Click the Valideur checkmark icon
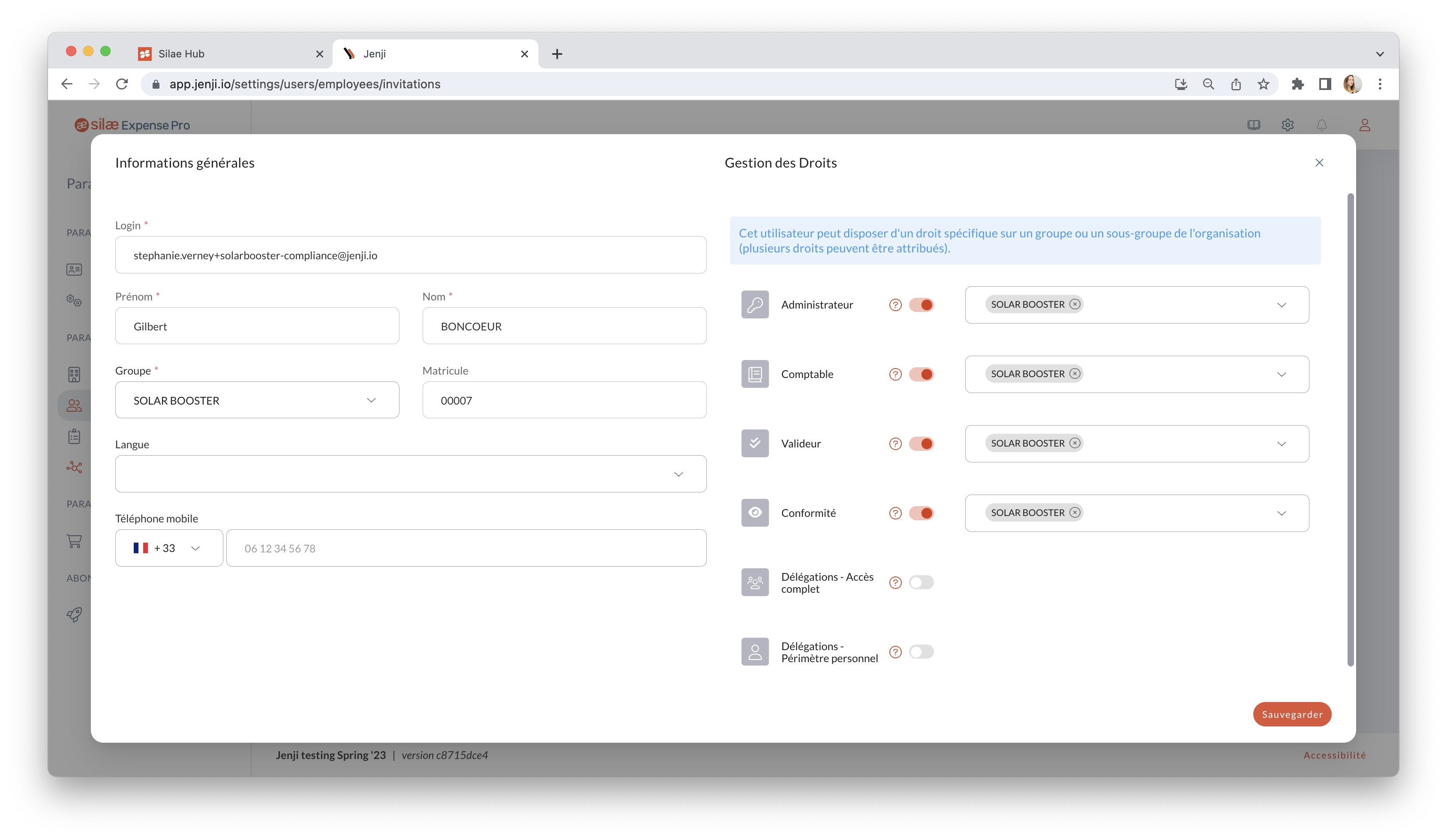Screen dimensions: 1447x840 tap(754, 443)
